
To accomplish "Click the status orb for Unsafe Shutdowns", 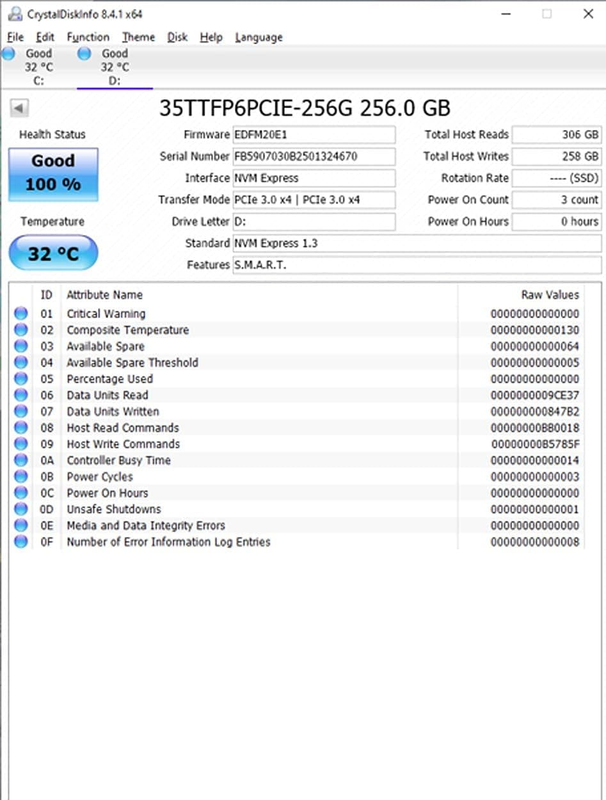I will pyautogui.click(x=21, y=509).
